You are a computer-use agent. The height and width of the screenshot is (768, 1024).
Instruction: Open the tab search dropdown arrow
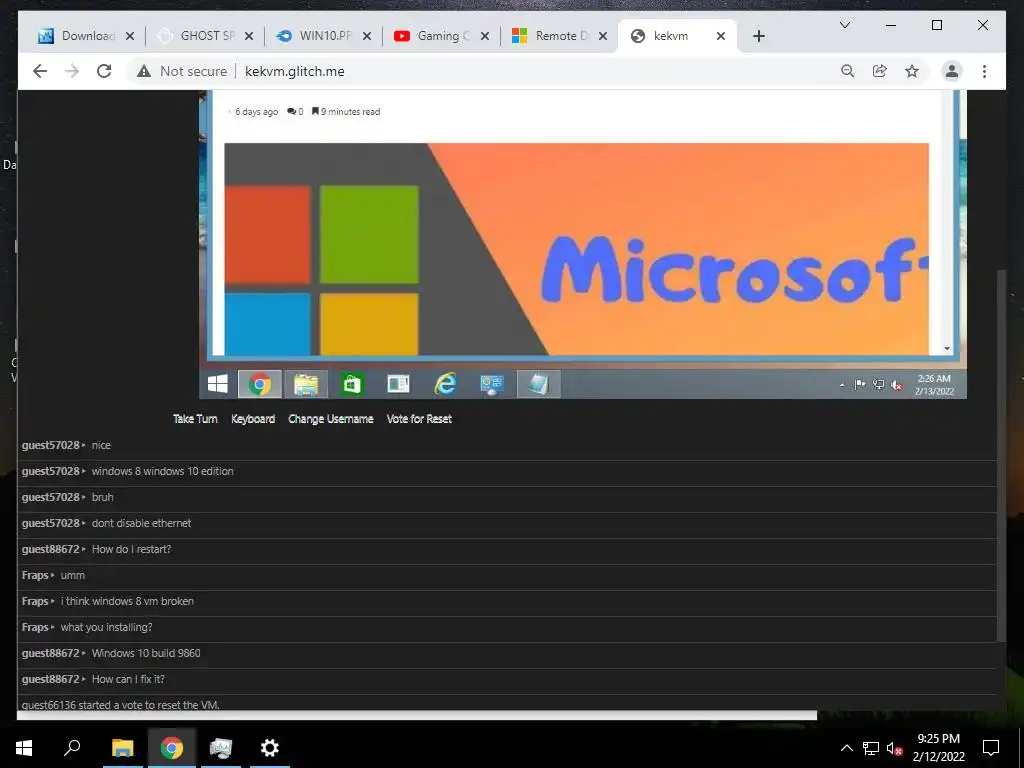pyautogui.click(x=844, y=25)
